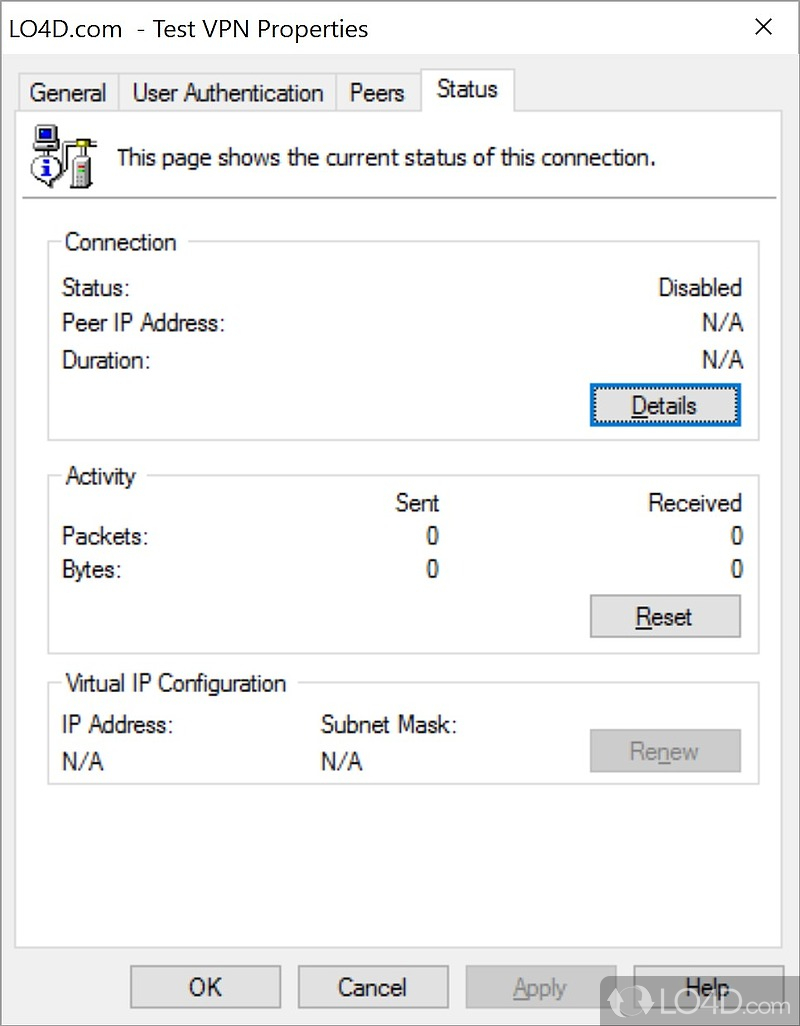Click the Subnet Mask N/A value

pyautogui.click(x=341, y=762)
